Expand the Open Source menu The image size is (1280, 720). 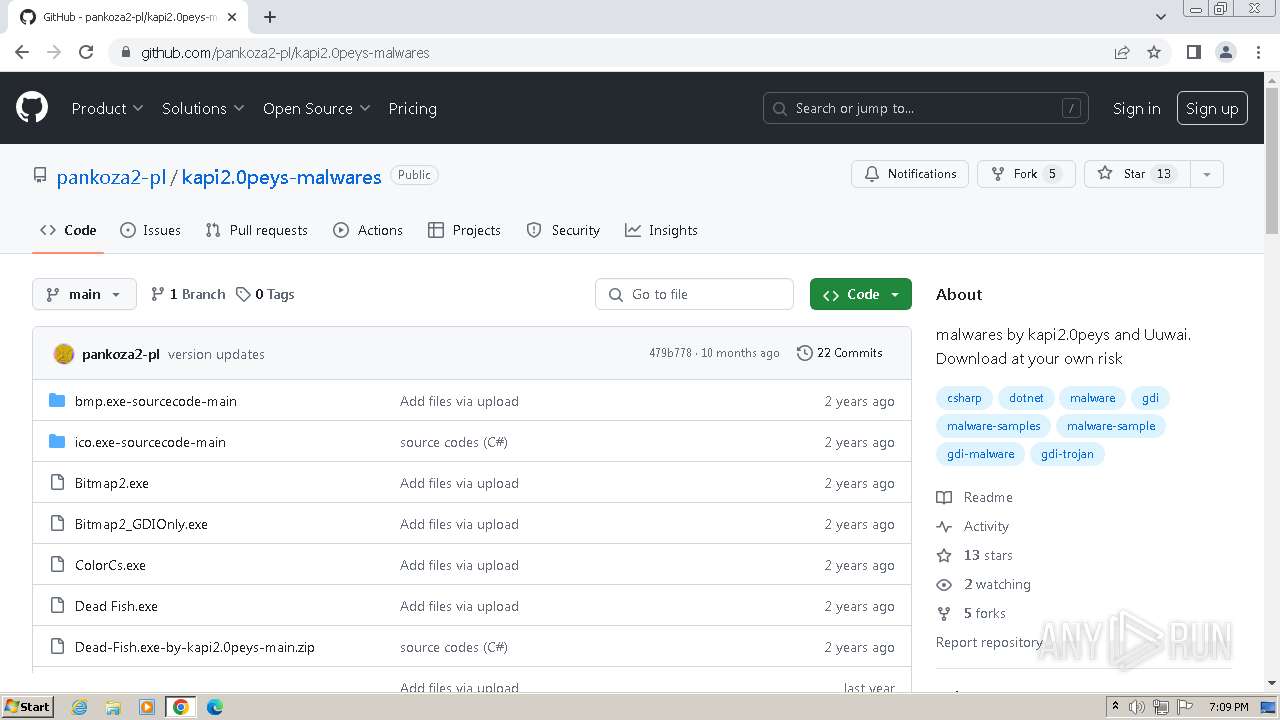(316, 108)
